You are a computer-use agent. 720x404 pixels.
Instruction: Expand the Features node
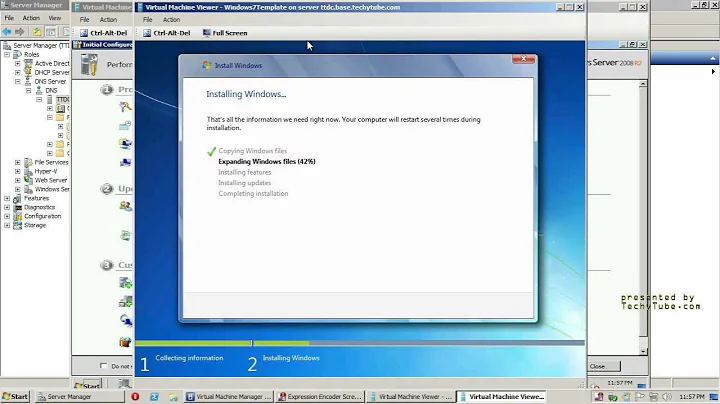(7, 198)
